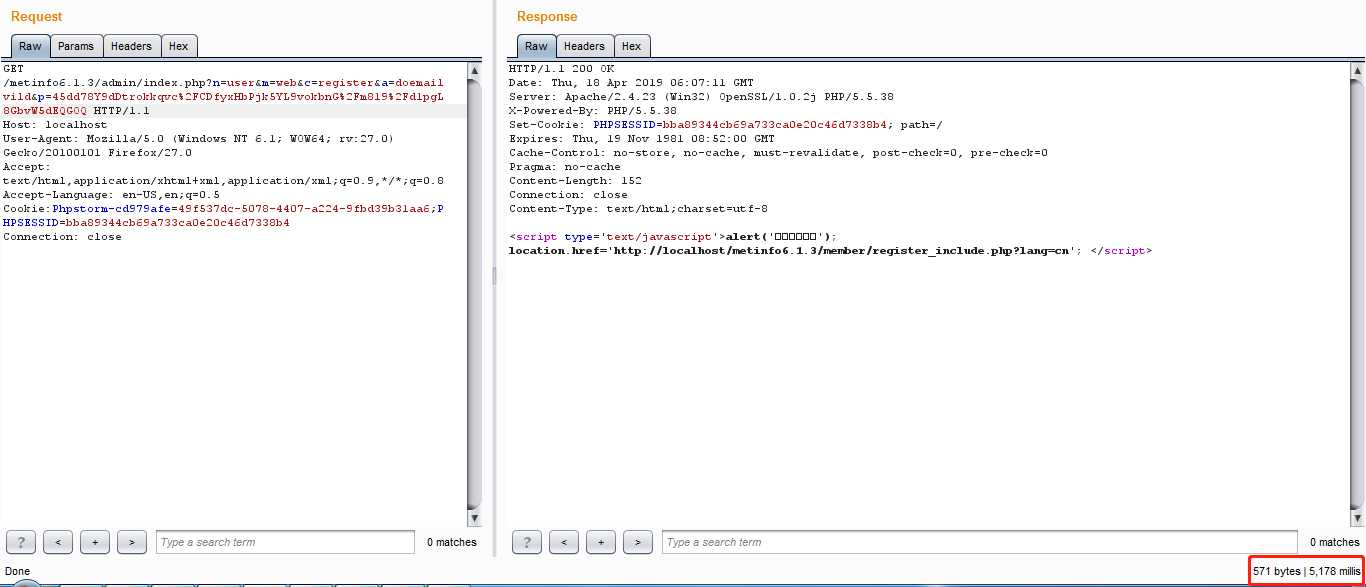Click the 'Host: localhost' request line
This screenshot has height=587, width=1366.
click(55, 125)
